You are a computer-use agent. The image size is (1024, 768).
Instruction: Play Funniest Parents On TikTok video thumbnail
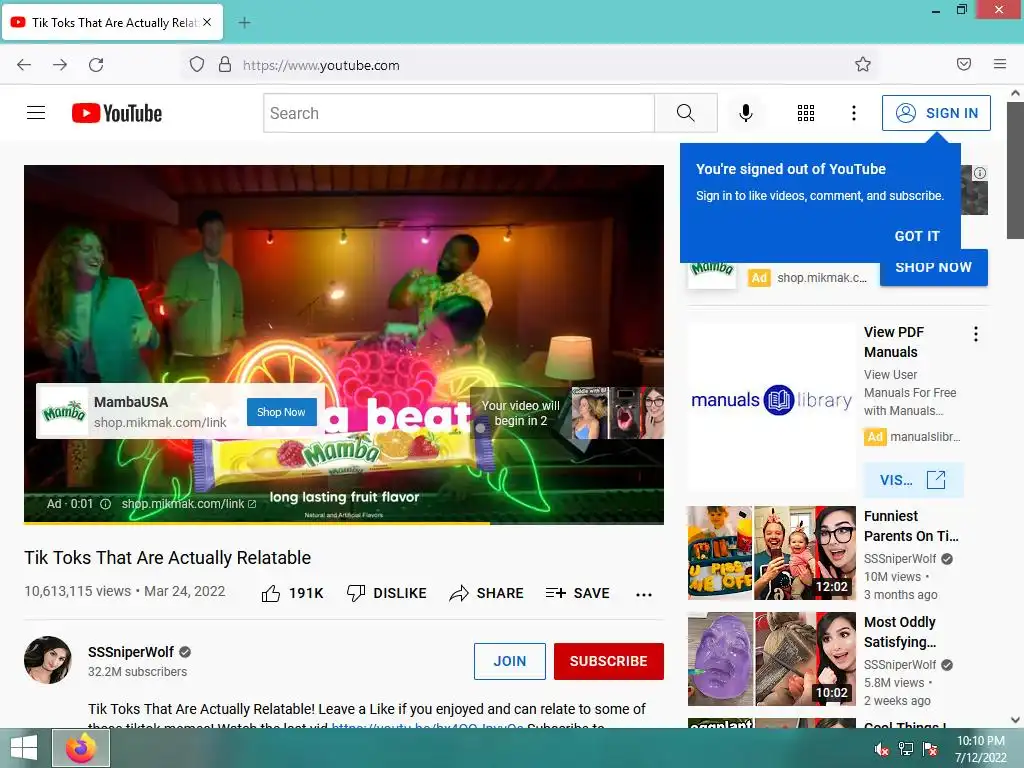click(x=771, y=552)
